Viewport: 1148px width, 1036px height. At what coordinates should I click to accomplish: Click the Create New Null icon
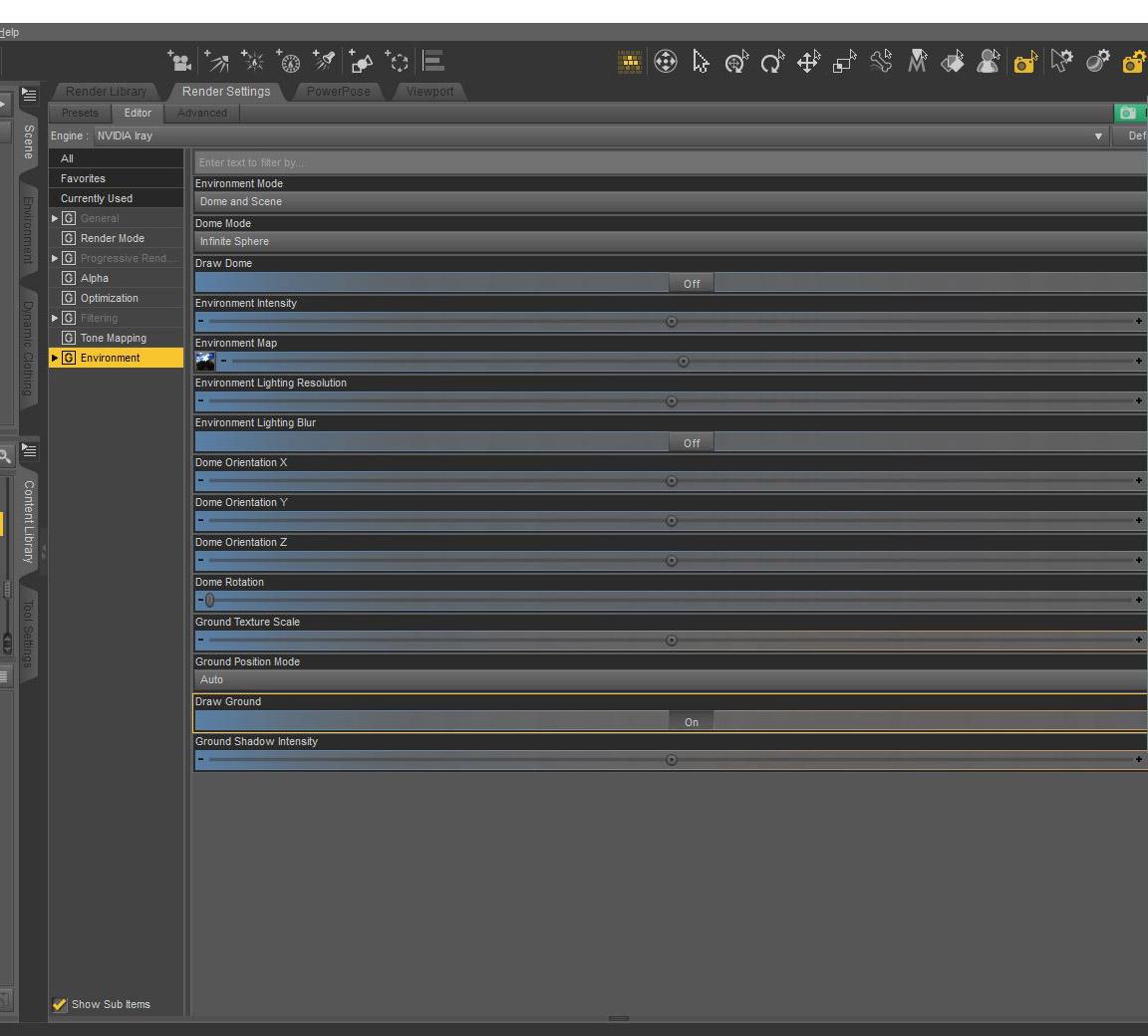(x=397, y=62)
